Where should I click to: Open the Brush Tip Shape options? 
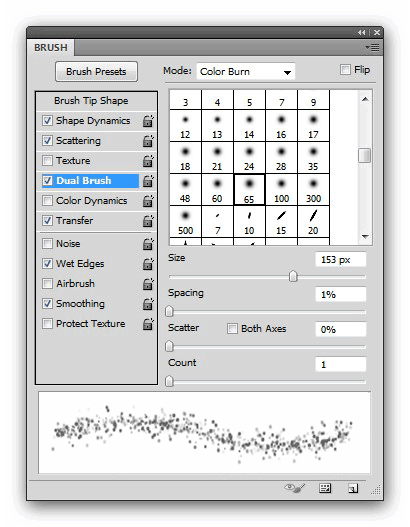pyautogui.click(x=91, y=100)
